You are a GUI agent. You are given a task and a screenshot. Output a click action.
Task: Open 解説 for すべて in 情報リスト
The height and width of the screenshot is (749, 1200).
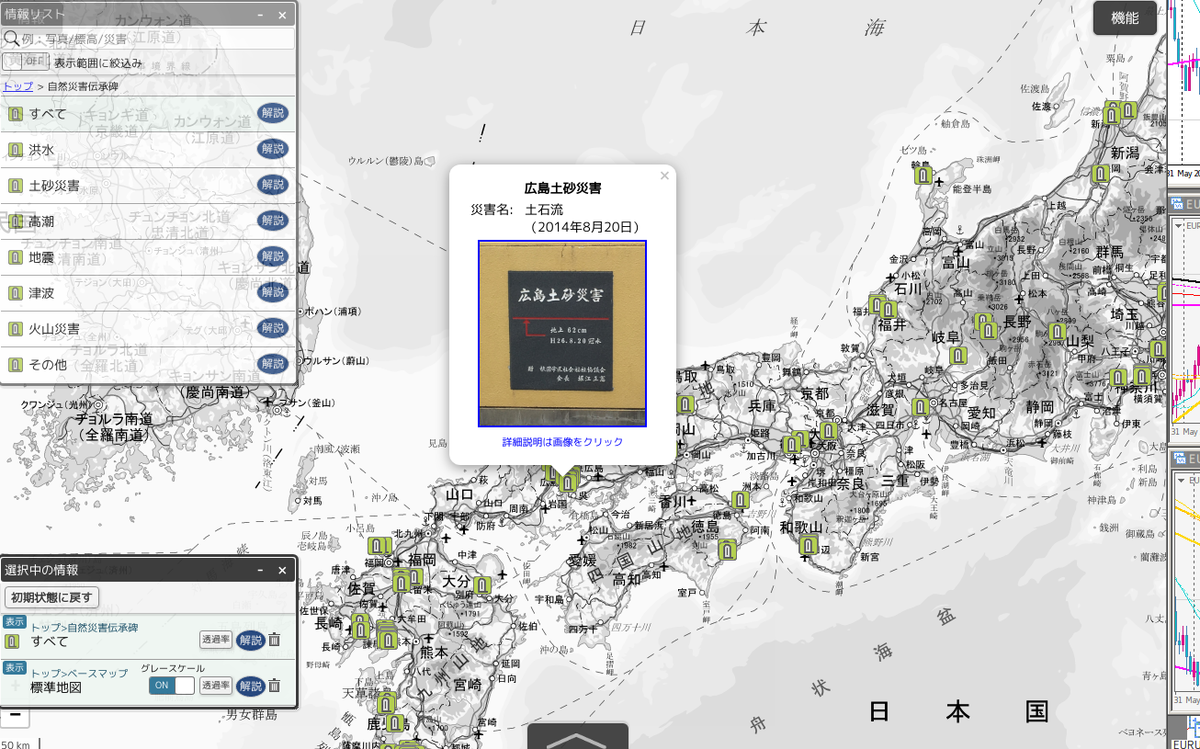(x=272, y=113)
